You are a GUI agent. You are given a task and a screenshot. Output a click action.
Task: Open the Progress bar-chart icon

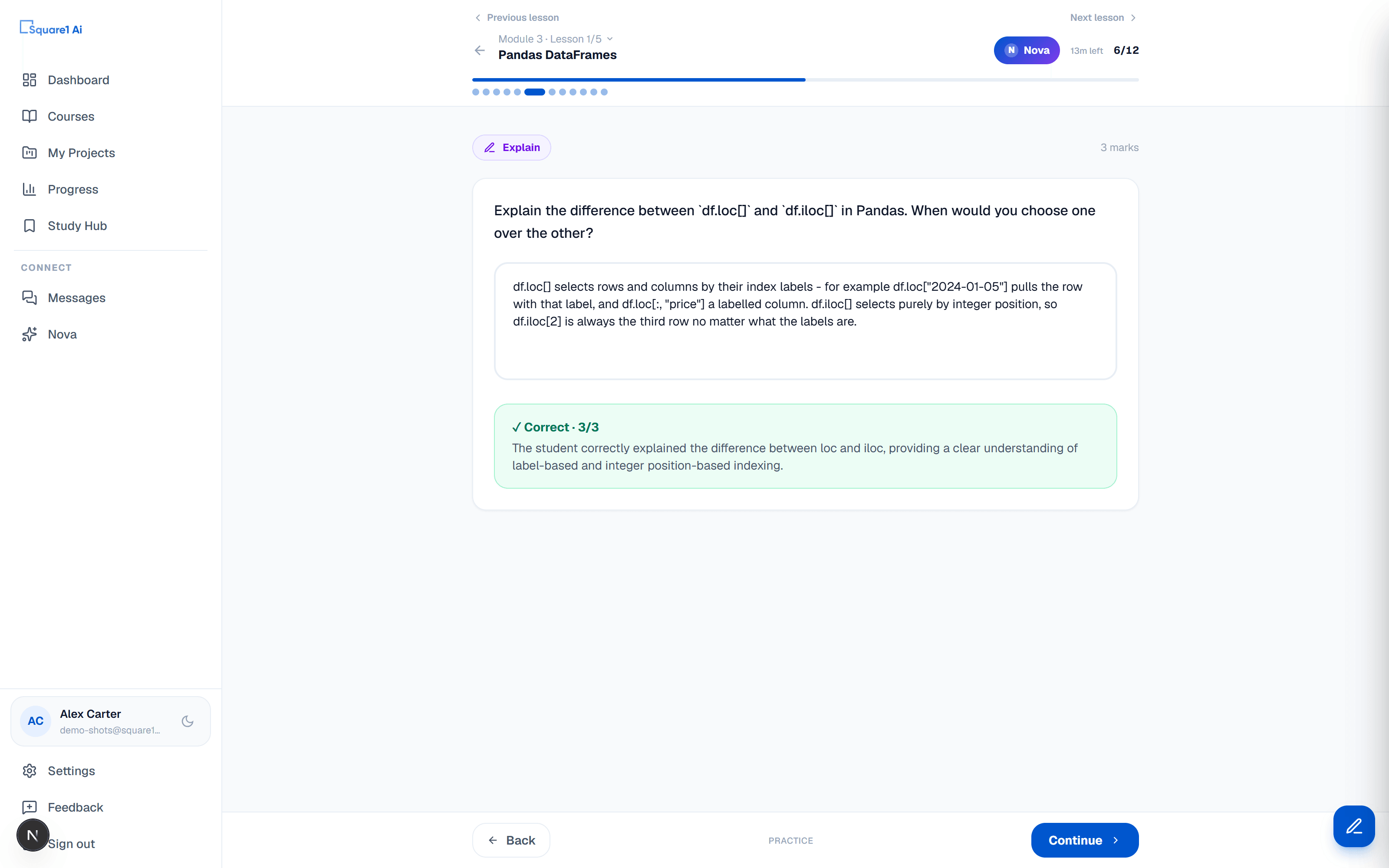29,189
